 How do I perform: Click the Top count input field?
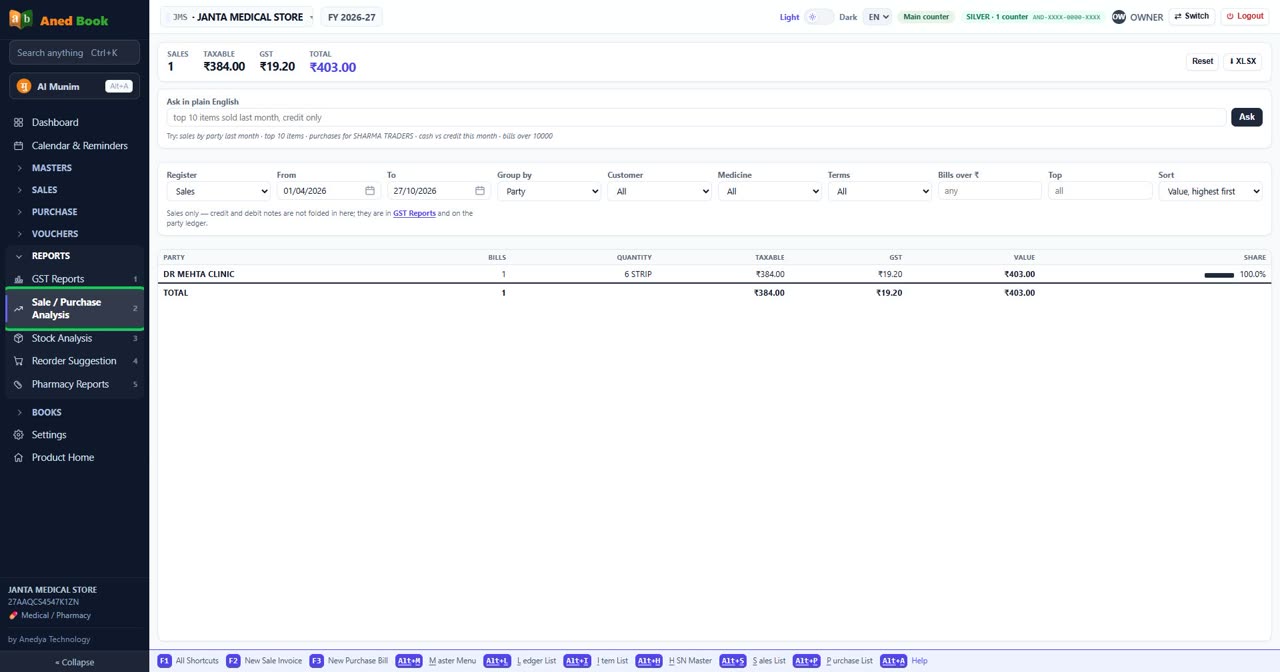1100,191
